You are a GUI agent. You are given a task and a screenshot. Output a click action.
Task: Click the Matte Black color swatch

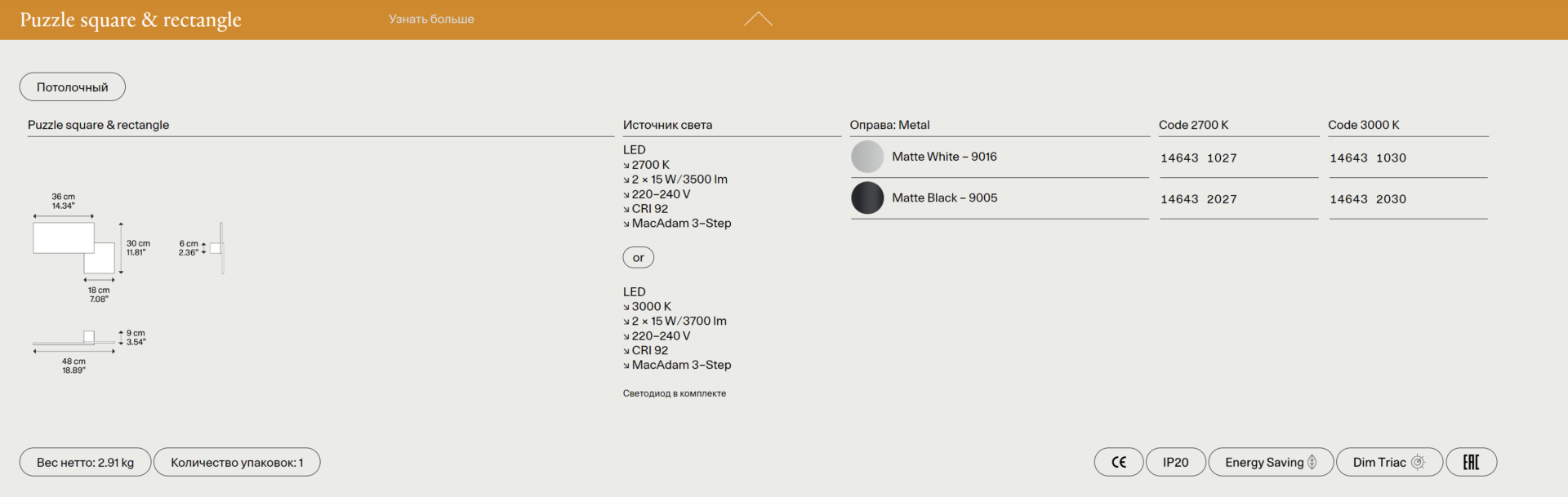pyautogui.click(x=867, y=198)
